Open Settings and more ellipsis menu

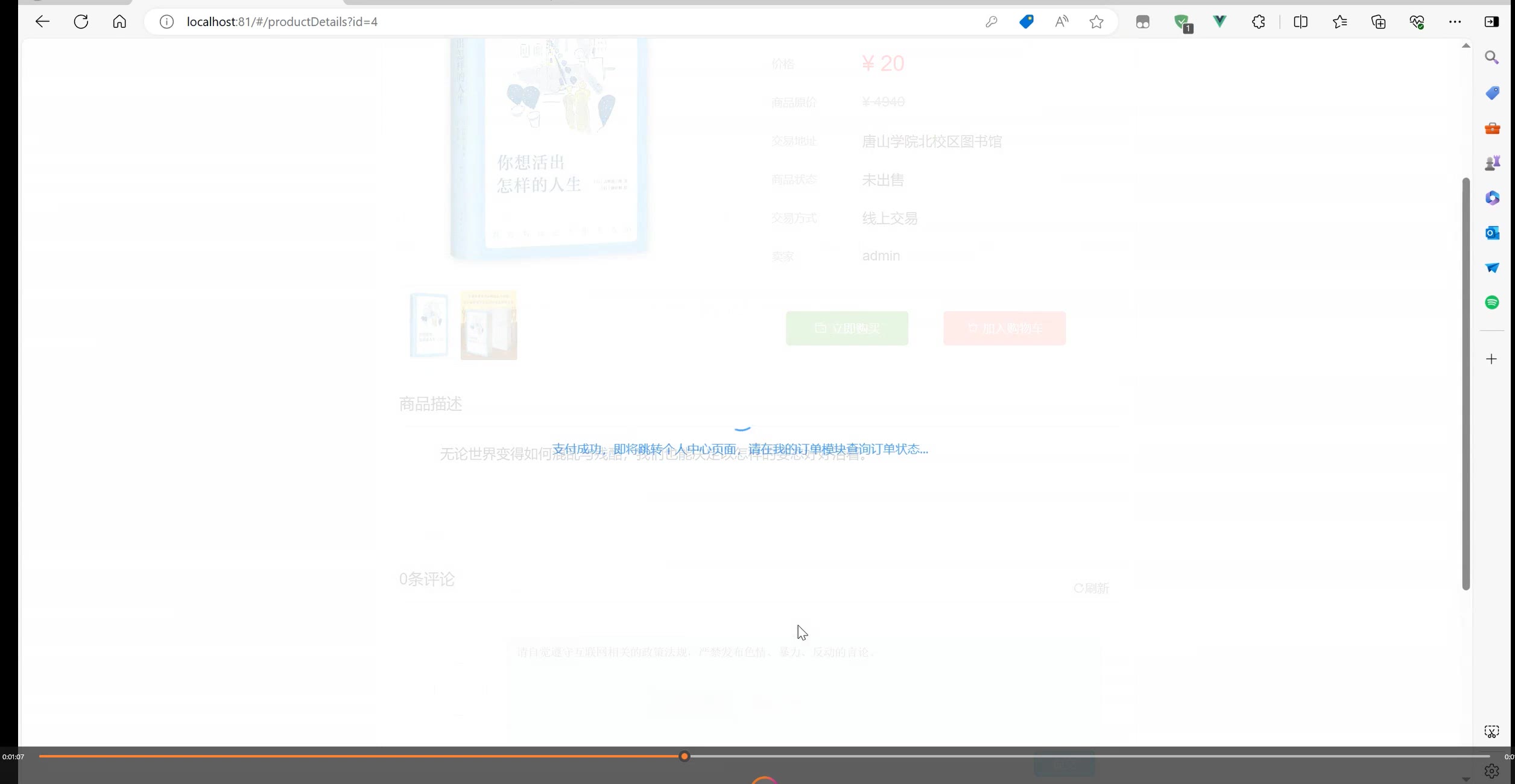pyautogui.click(x=1455, y=22)
